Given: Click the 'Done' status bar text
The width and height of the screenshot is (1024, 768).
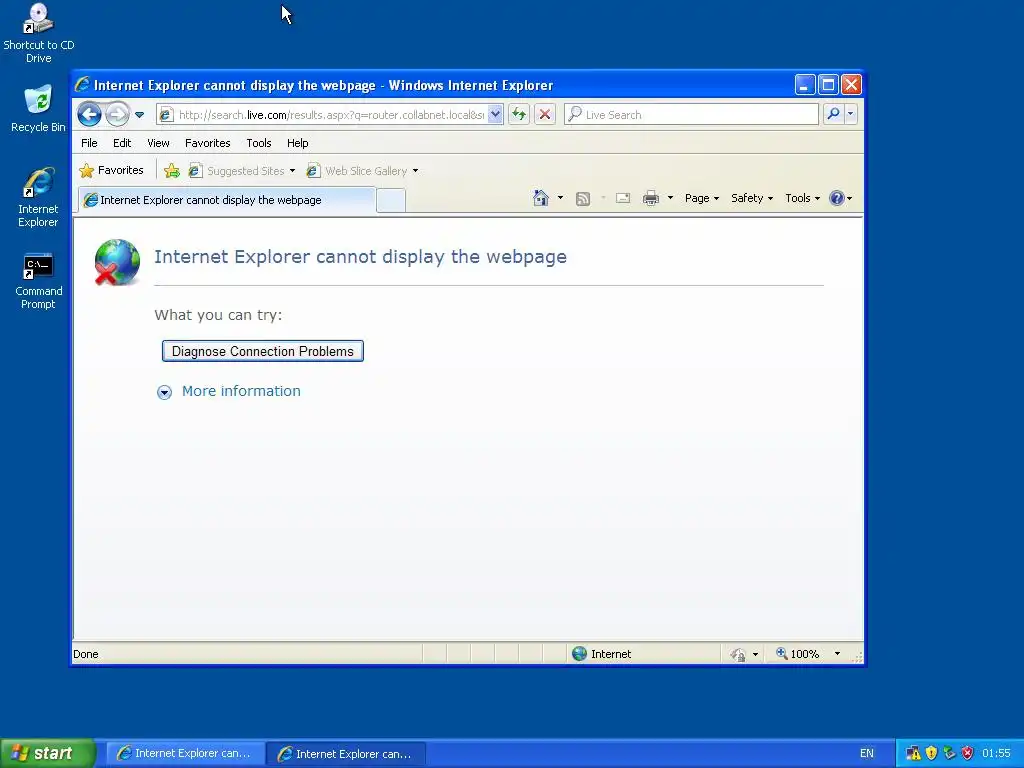Looking at the screenshot, I should [86, 654].
